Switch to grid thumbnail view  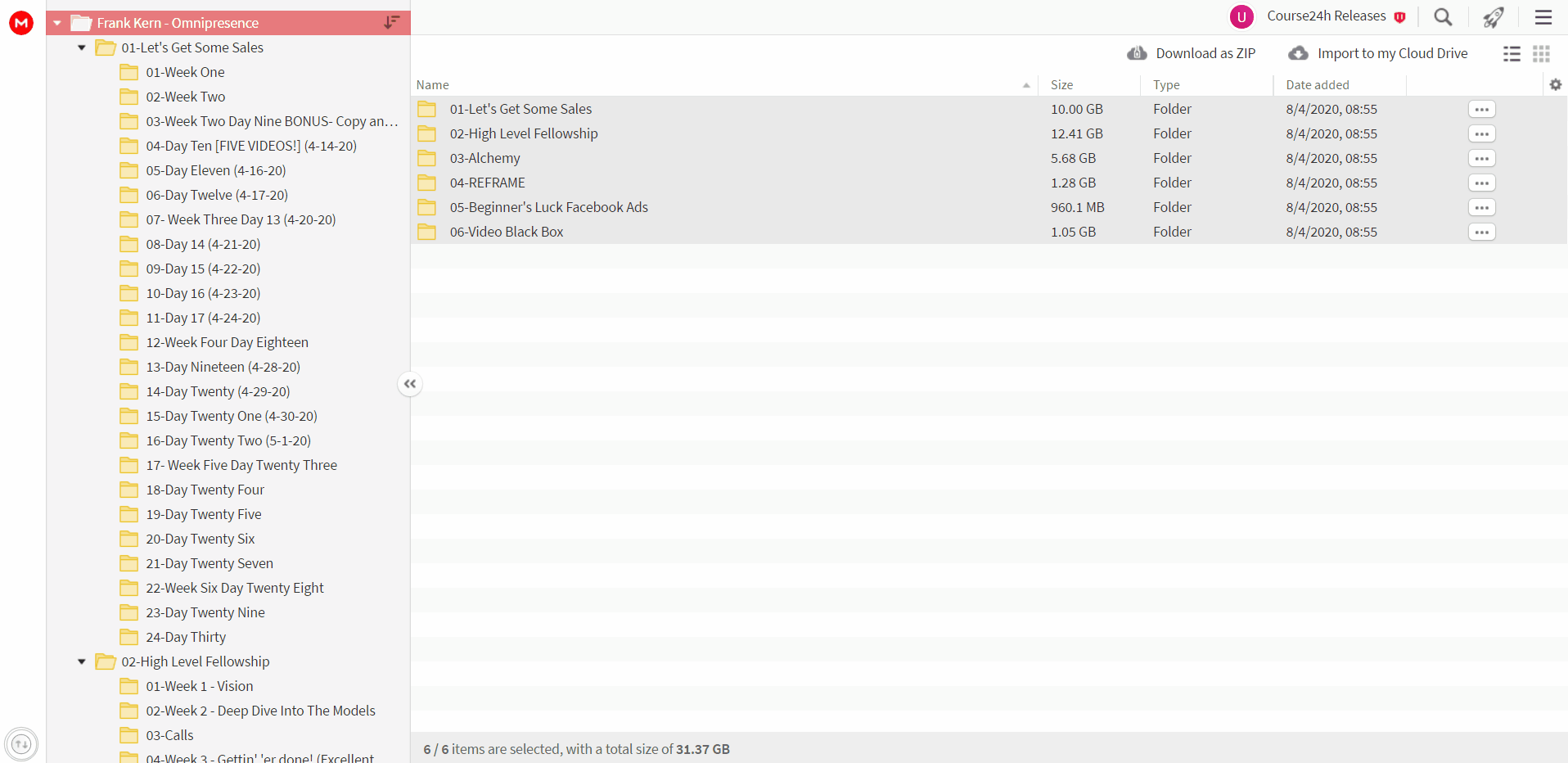point(1541,54)
